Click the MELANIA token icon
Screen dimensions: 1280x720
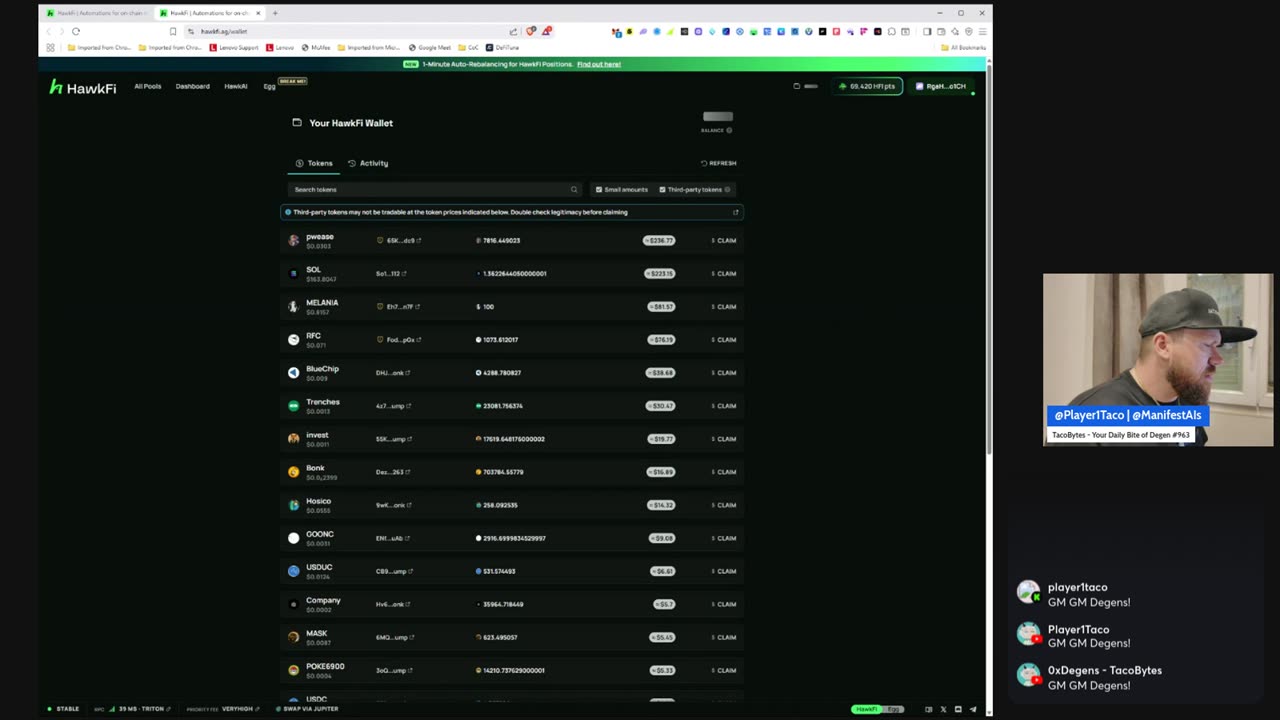293,306
